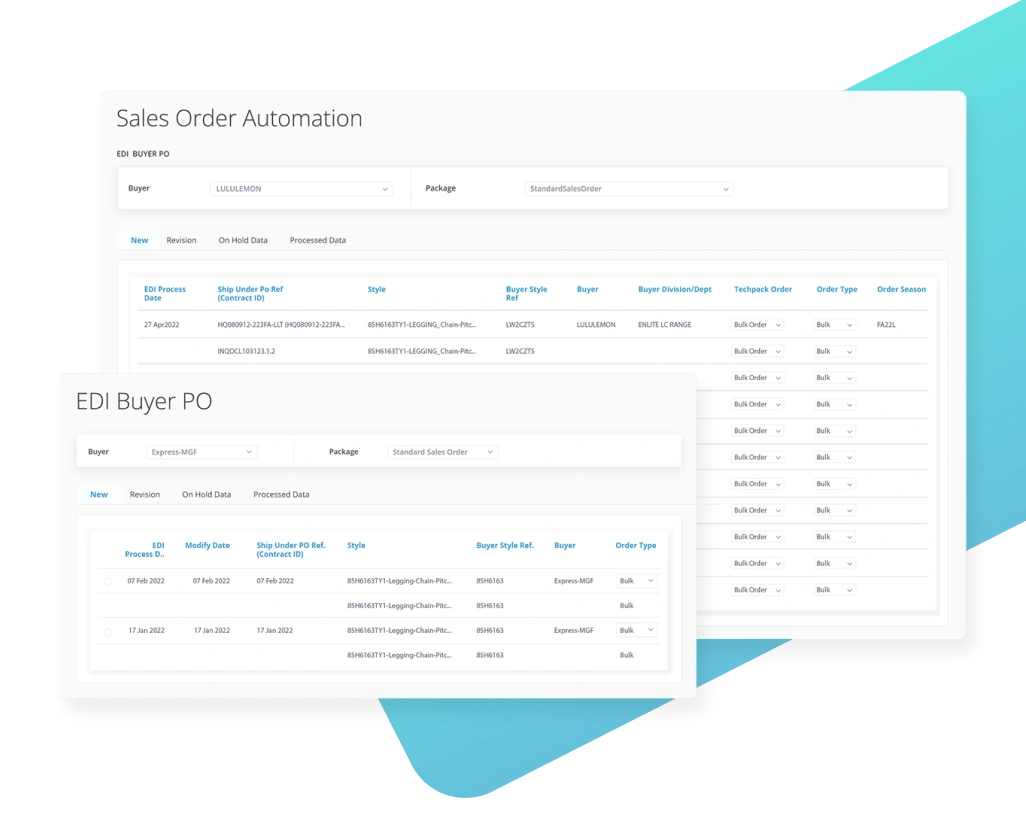The height and width of the screenshot is (819, 1026).
Task: Click the Buyer Style Ref. column header in EDI Buyer PO
Action: click(505, 546)
